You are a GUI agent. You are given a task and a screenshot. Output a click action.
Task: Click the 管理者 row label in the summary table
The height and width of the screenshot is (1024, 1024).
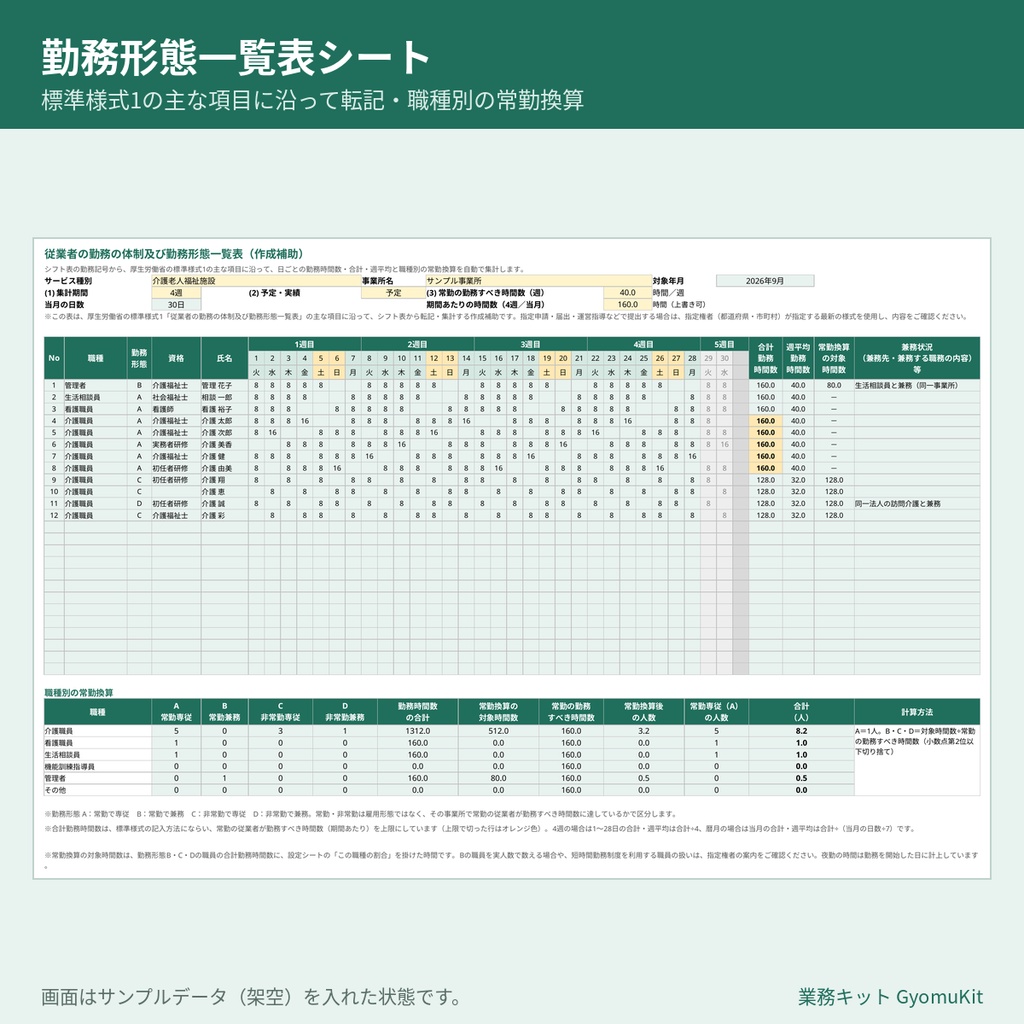[97, 778]
